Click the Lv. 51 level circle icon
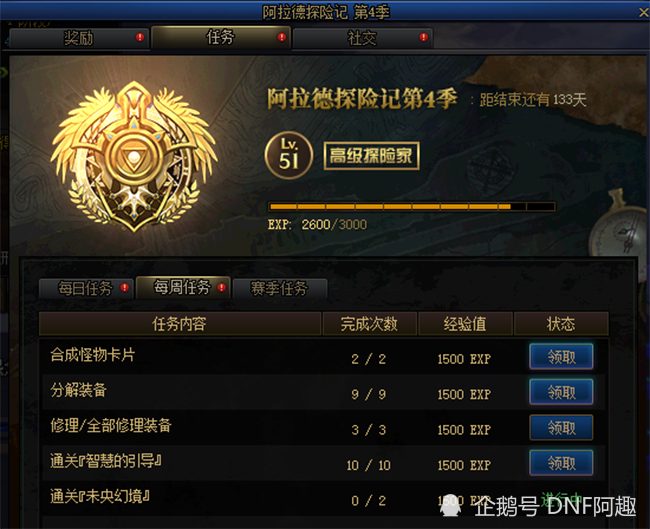This screenshot has width=650, height=529. click(x=289, y=155)
